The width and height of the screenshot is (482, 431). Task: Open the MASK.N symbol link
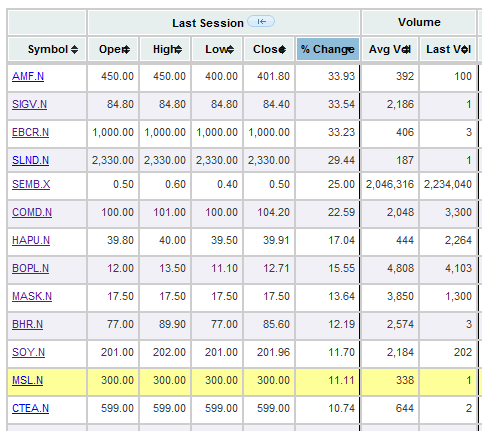coord(32,296)
